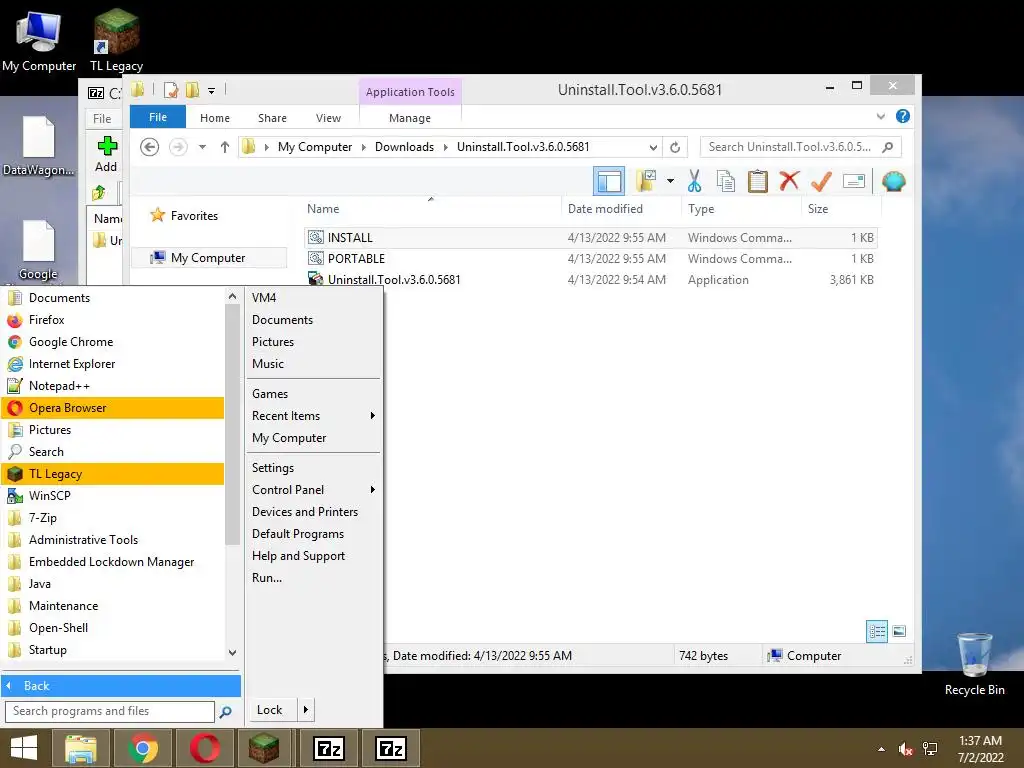
Task: Open the Home ribbon tab
Action: [x=215, y=118]
